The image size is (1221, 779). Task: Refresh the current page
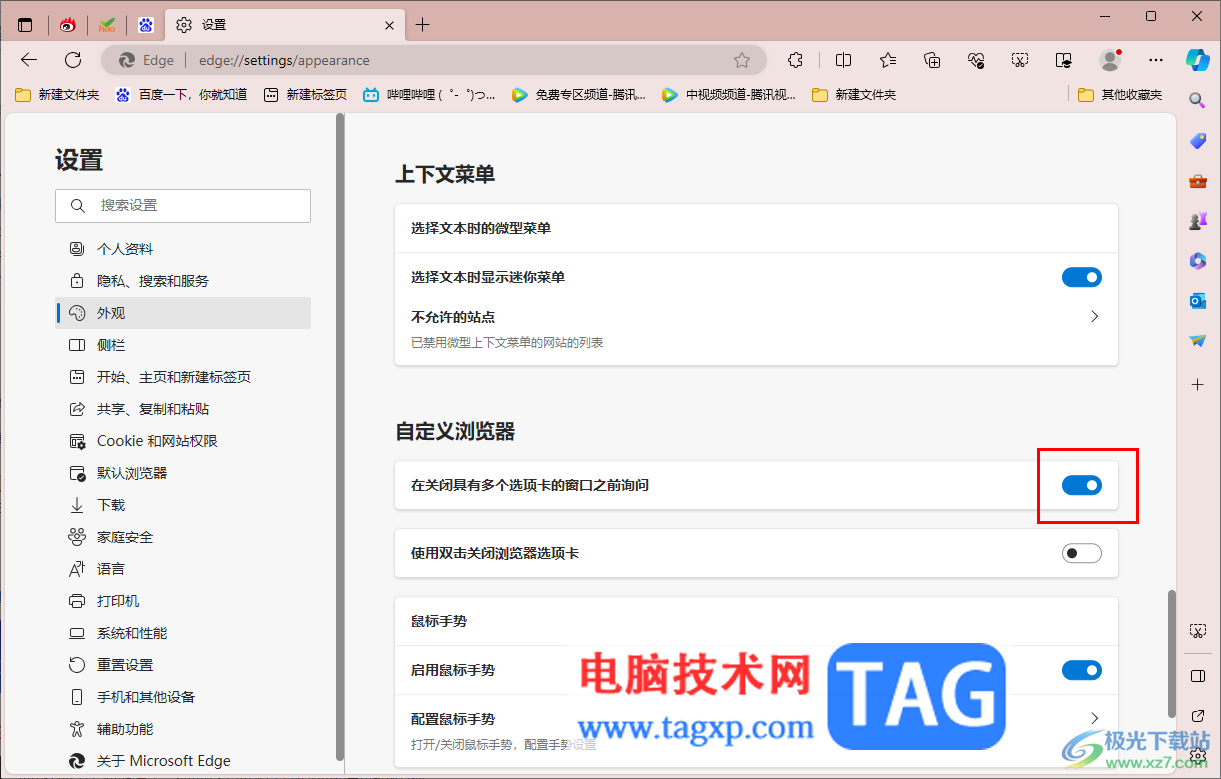coord(73,60)
